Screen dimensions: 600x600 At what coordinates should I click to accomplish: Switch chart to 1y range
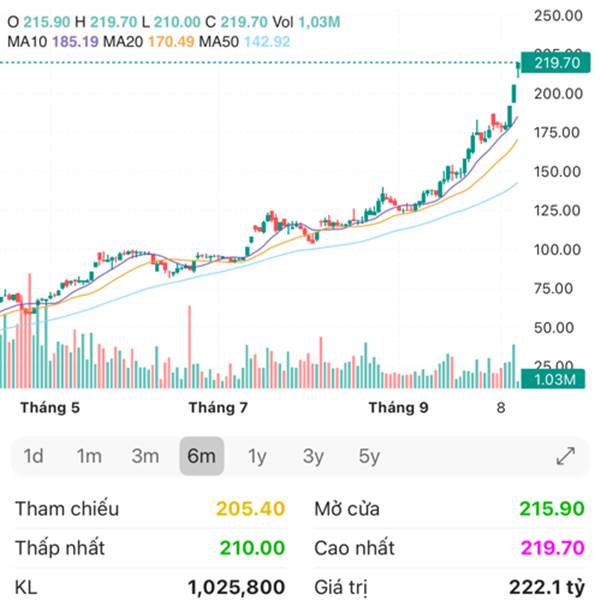[x=257, y=456]
